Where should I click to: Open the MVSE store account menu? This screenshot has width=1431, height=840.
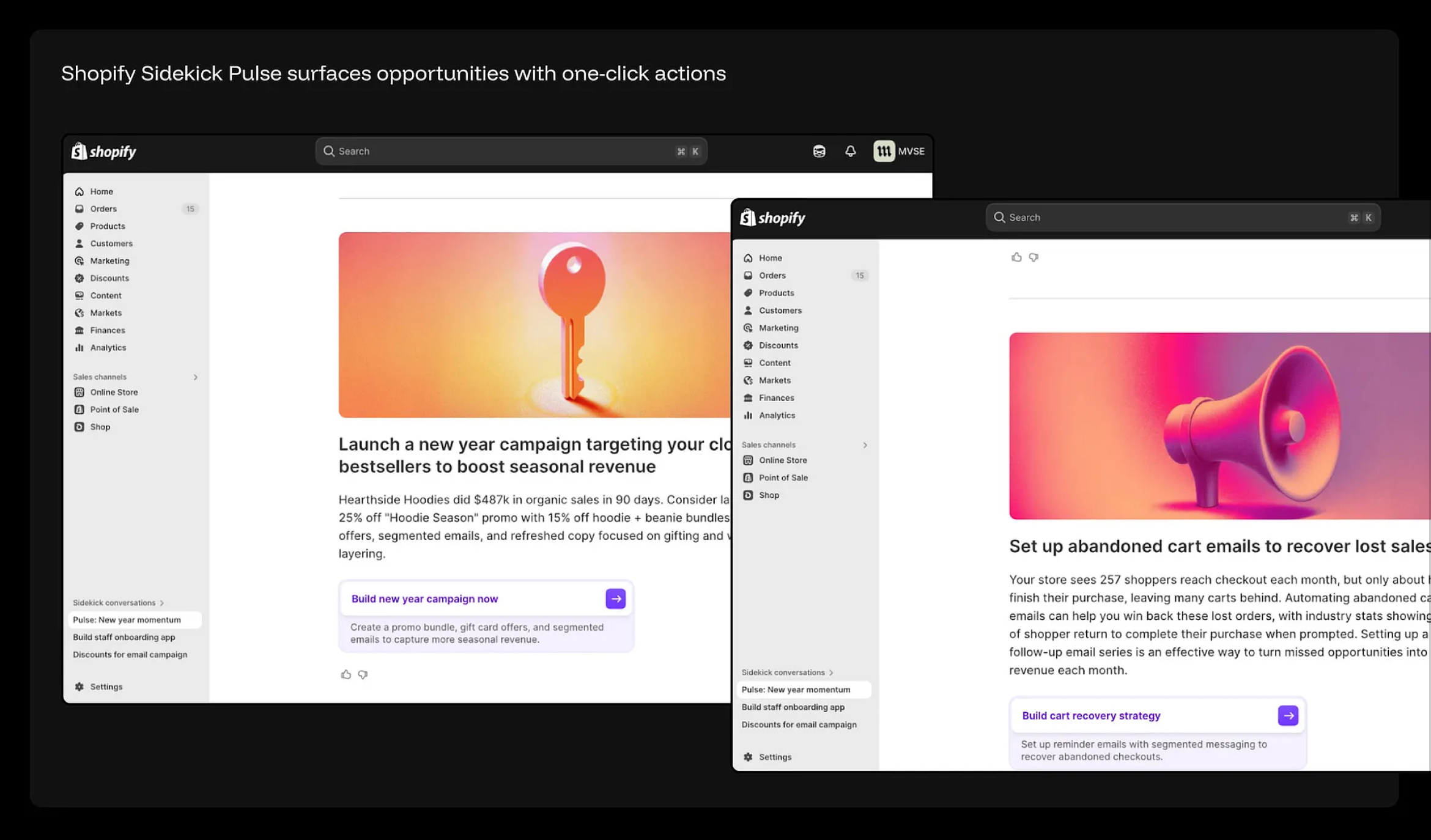click(x=899, y=151)
